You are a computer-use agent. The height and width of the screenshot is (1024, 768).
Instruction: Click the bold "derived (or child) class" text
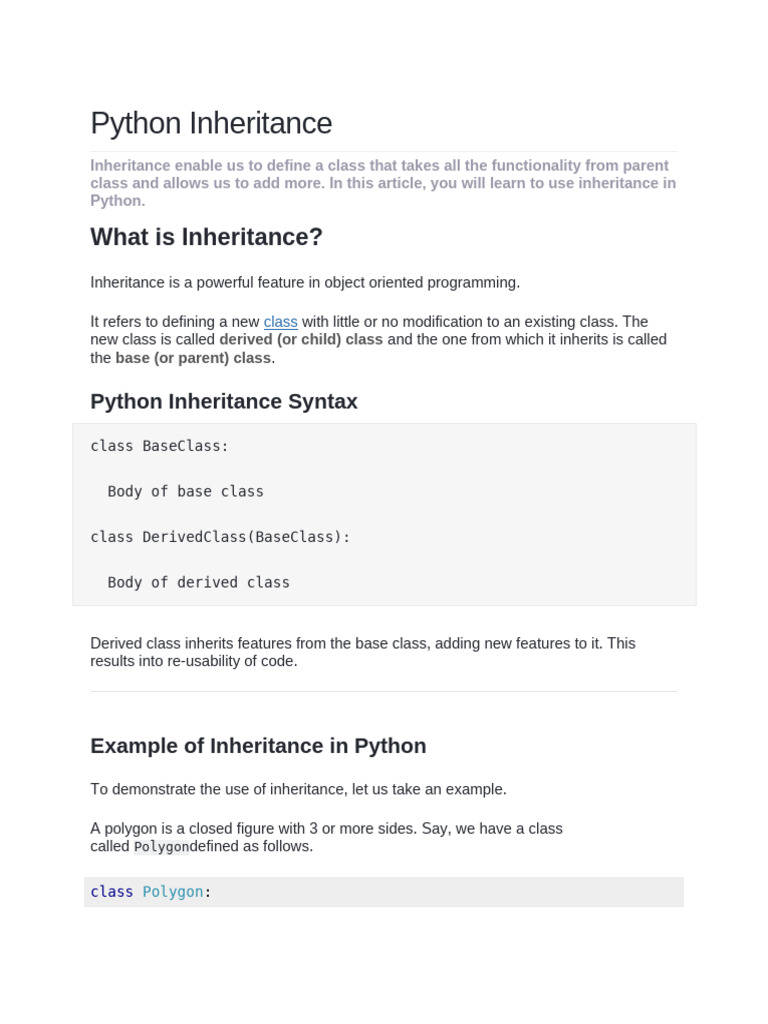pos(301,340)
